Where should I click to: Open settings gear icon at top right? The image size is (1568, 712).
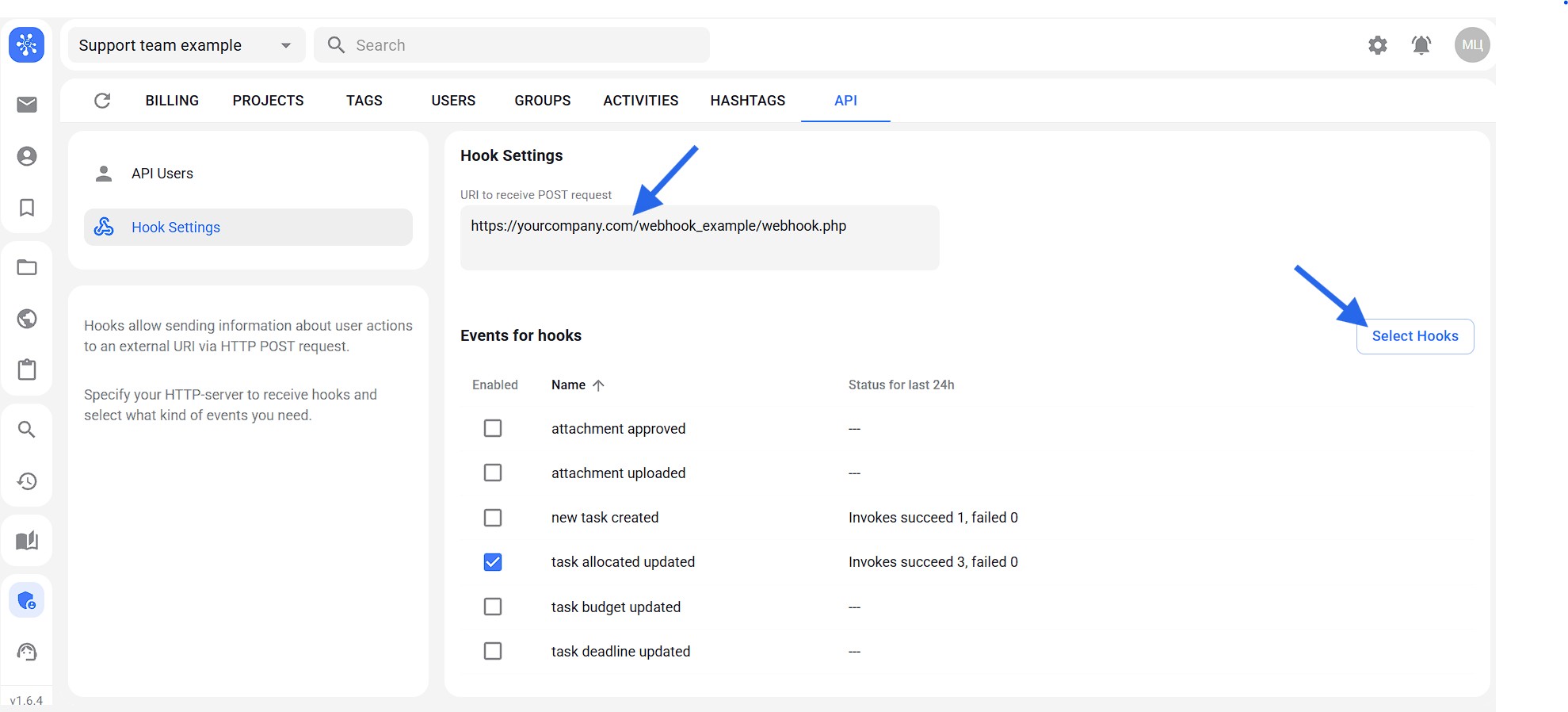1378,45
